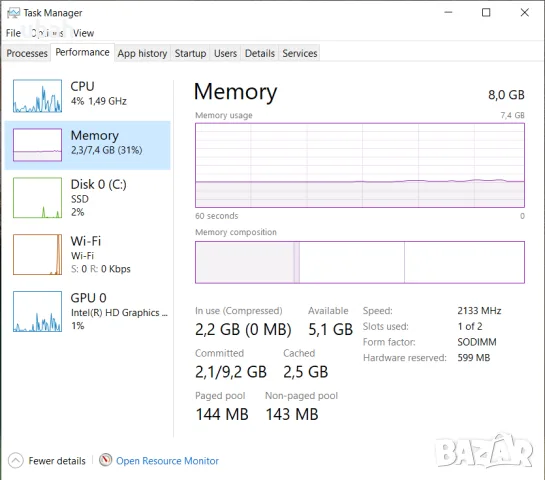
Task: Click the Memory composition bar
Action: [x=360, y=262]
